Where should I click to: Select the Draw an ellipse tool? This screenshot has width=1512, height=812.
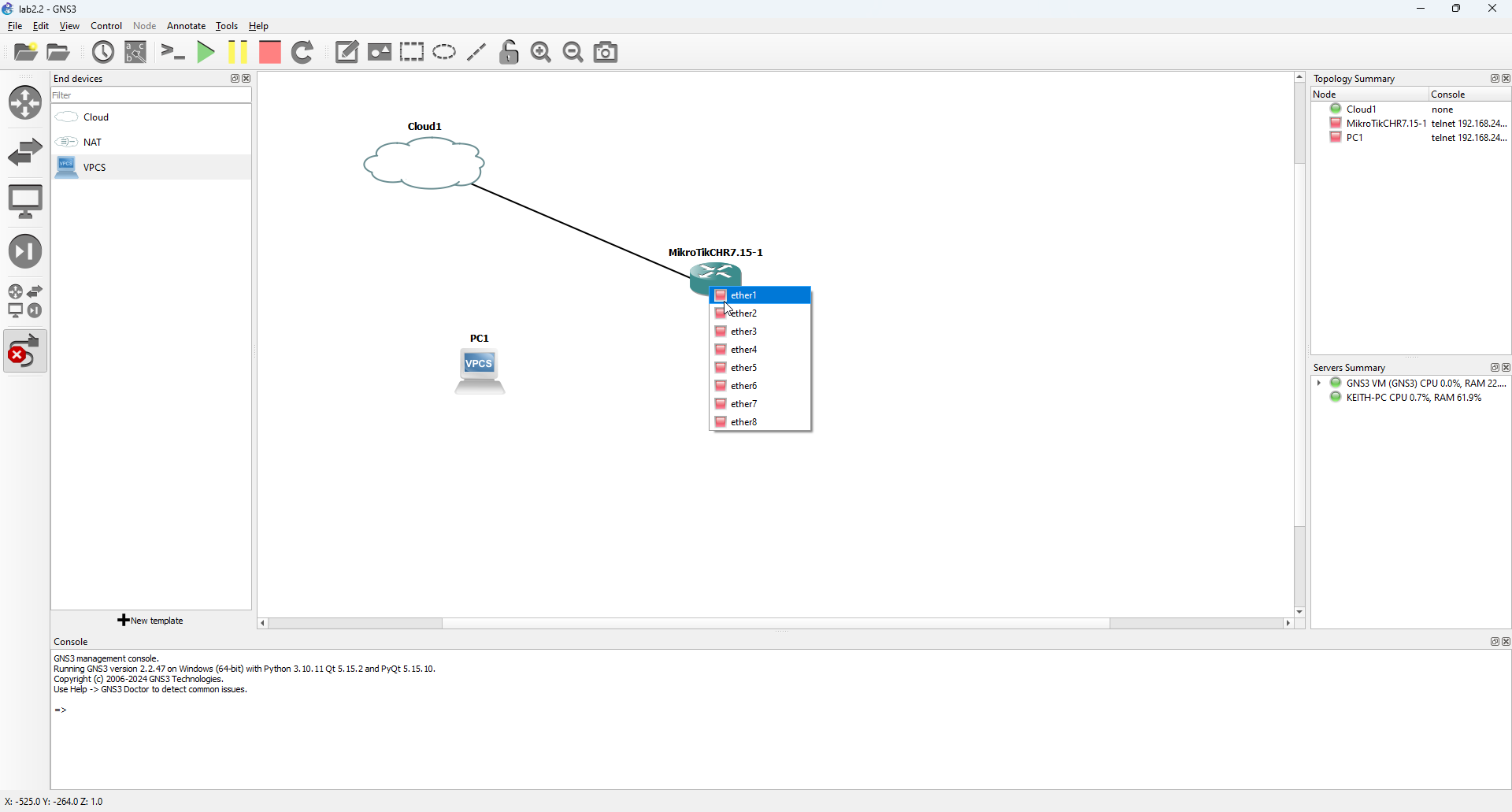click(x=444, y=52)
